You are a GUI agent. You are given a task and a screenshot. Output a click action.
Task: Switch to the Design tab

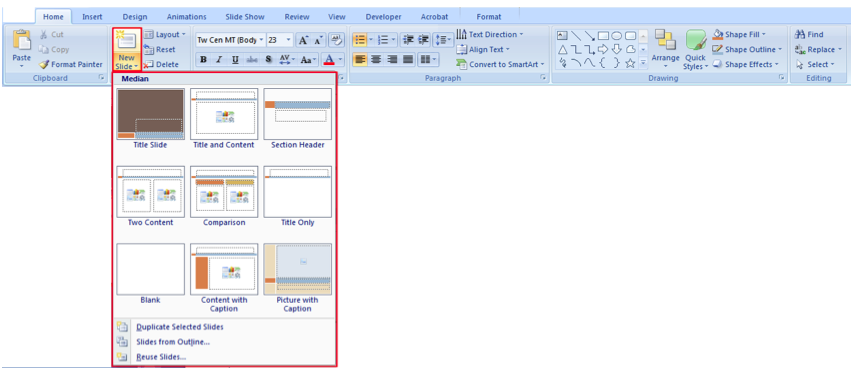(135, 17)
